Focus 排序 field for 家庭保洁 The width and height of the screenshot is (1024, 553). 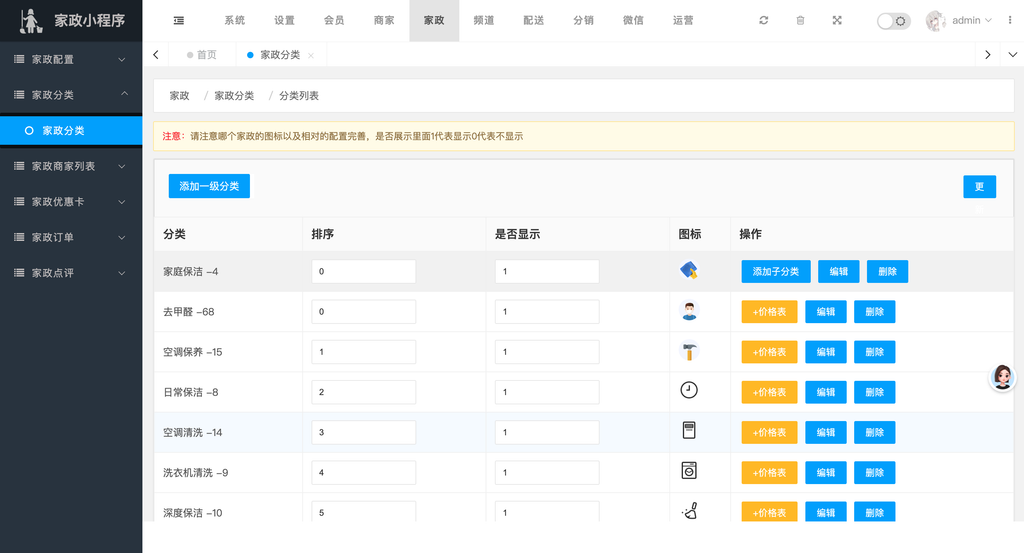[364, 272]
